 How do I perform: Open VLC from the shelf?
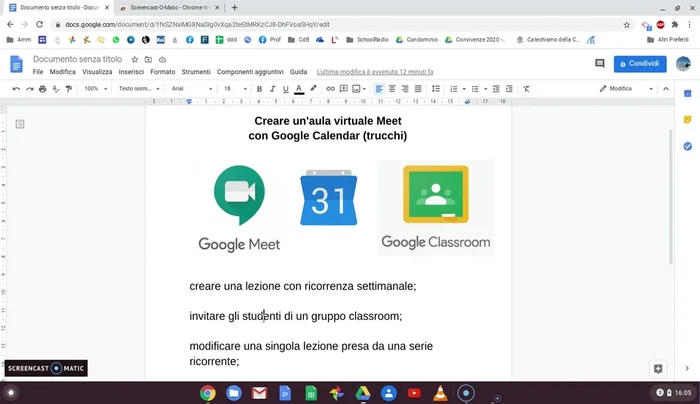coord(440,393)
